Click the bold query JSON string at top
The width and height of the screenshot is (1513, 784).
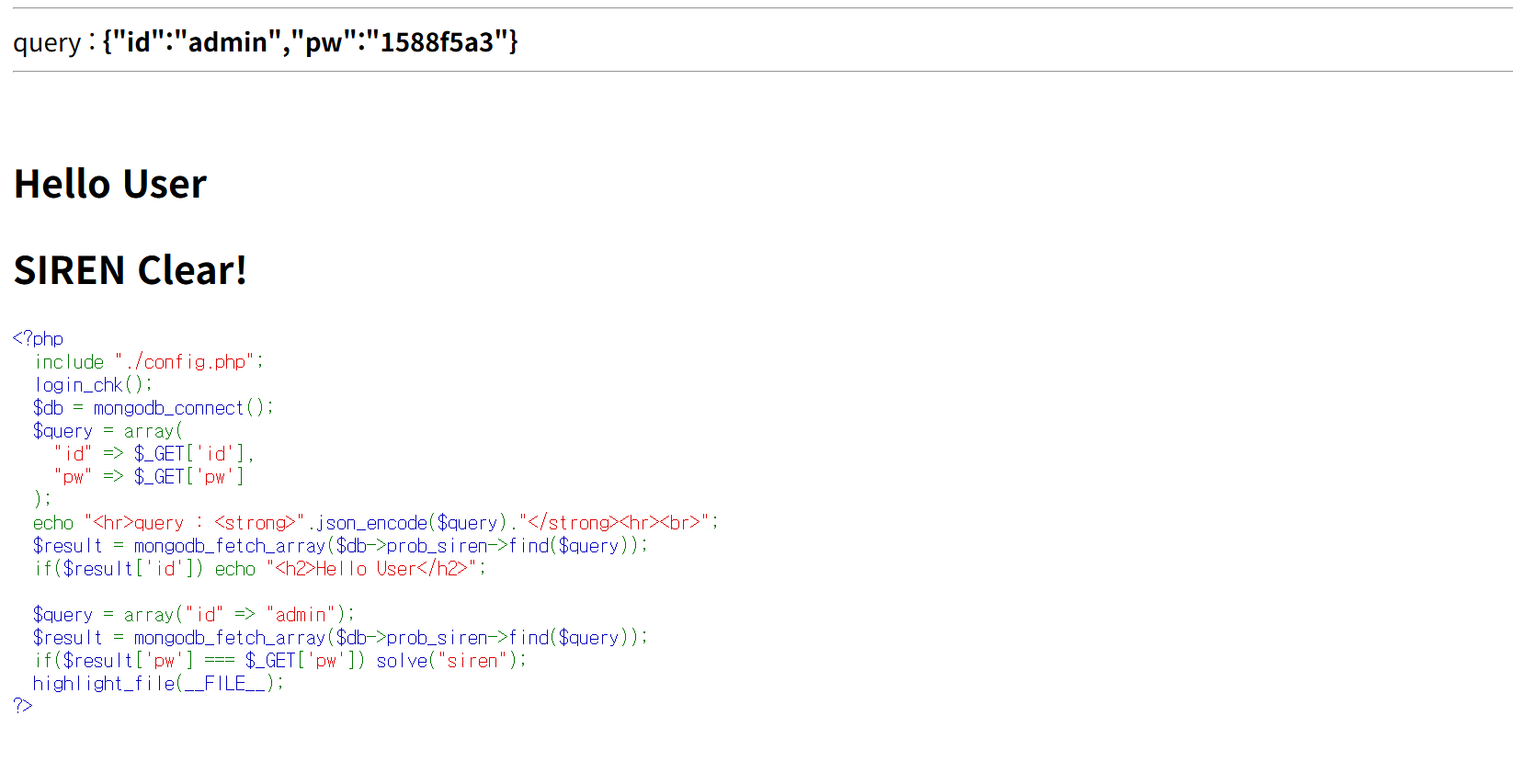point(310,42)
